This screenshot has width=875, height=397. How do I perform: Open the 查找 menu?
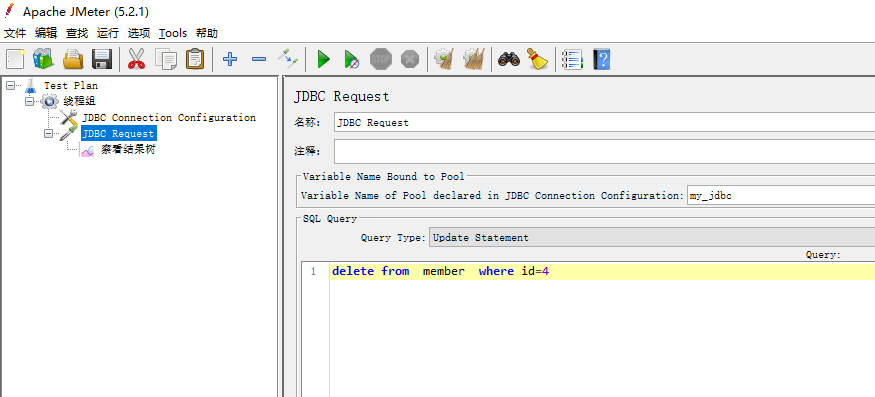tap(77, 34)
